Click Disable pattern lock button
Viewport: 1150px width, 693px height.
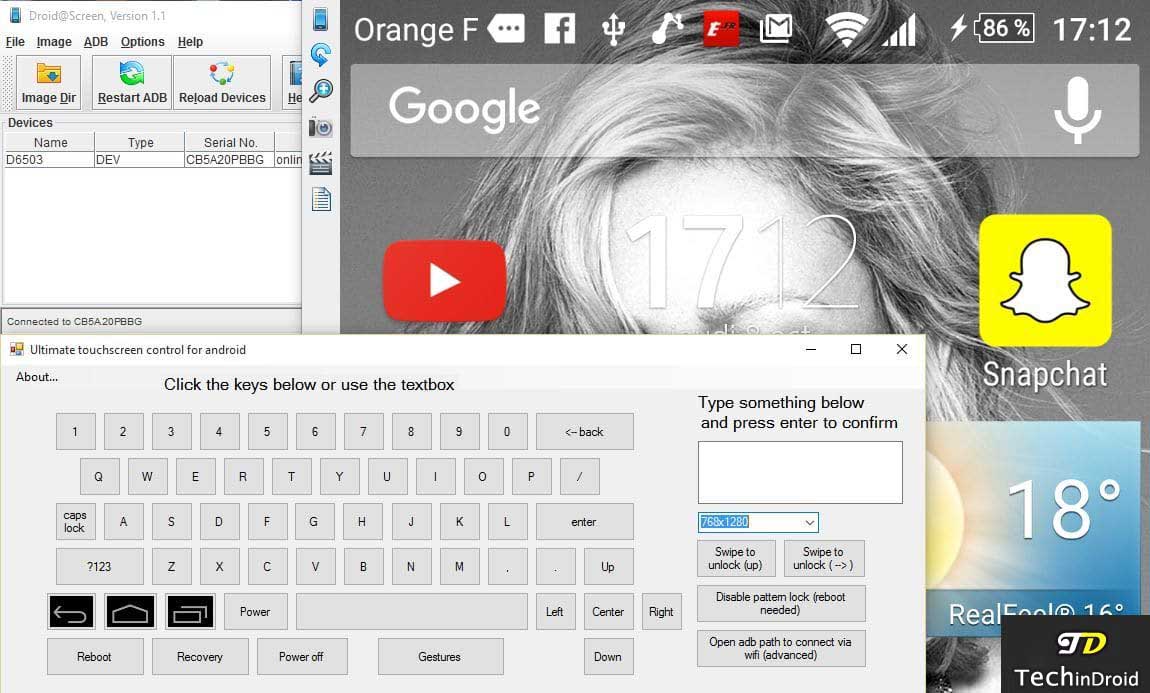(780, 603)
